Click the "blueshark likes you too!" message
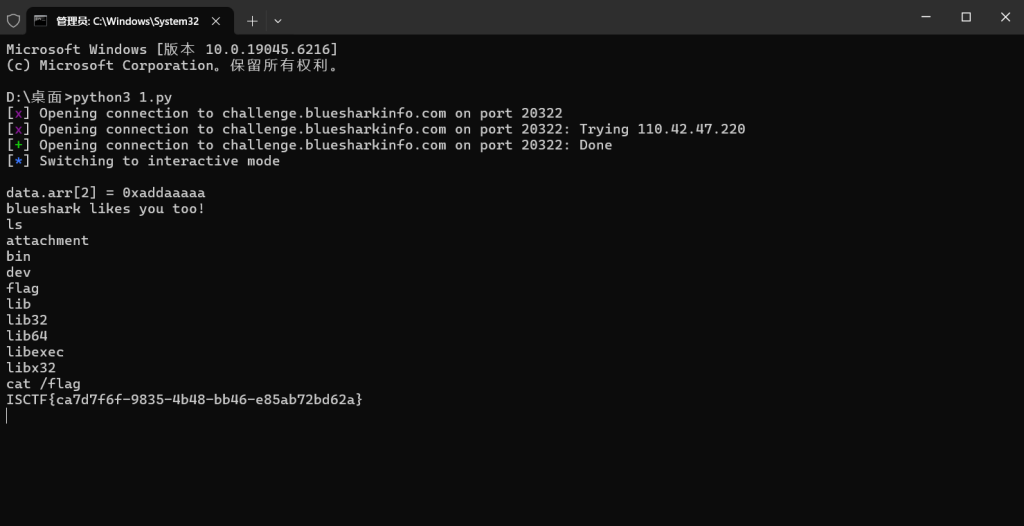Image resolution: width=1024 pixels, height=526 pixels. [x=105, y=208]
